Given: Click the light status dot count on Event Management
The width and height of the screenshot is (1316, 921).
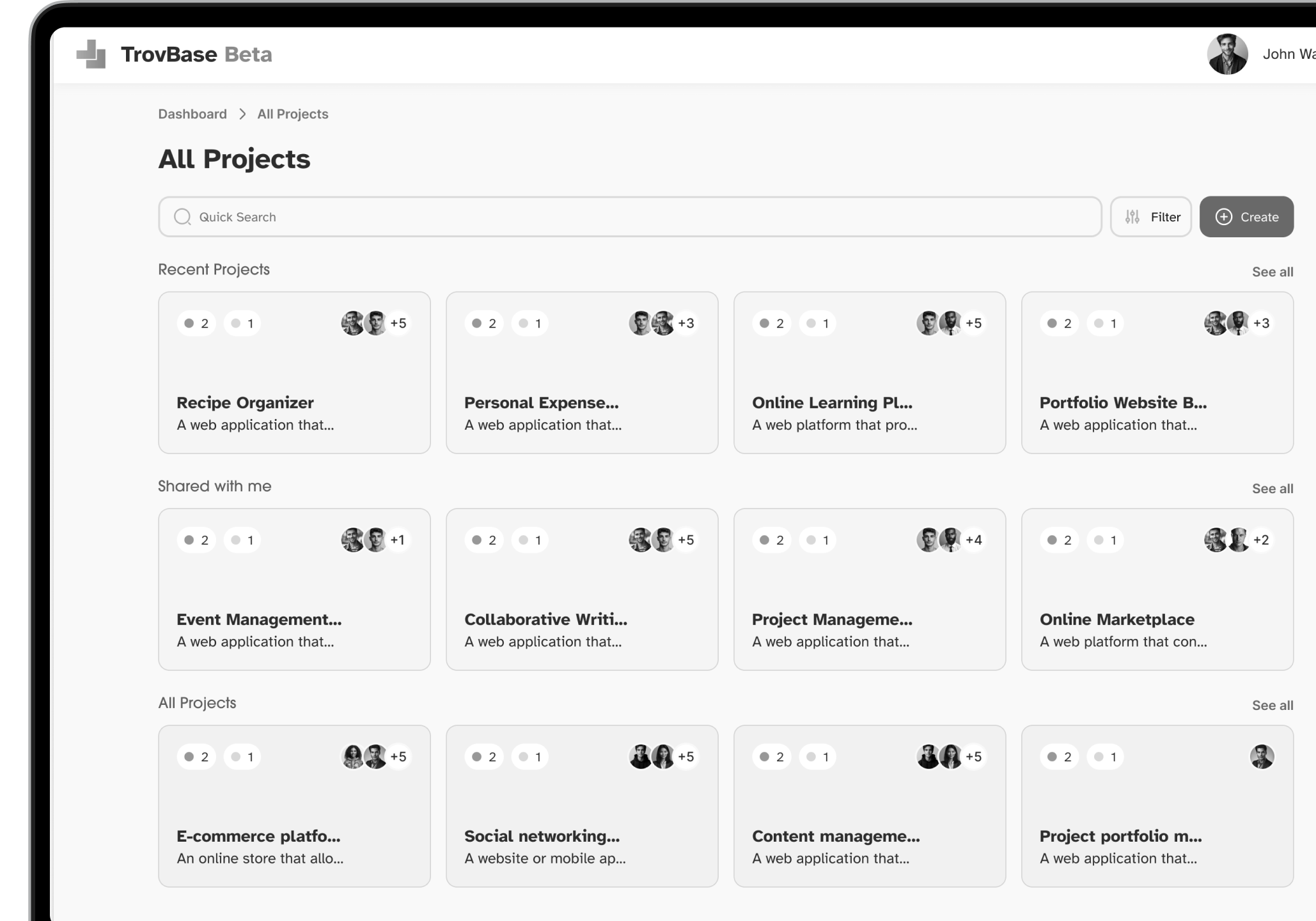Looking at the screenshot, I should tap(242, 540).
